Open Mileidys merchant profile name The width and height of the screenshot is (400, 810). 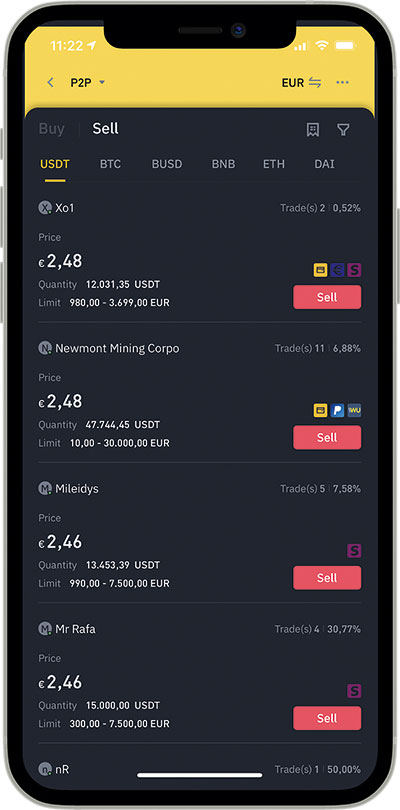[x=77, y=489]
